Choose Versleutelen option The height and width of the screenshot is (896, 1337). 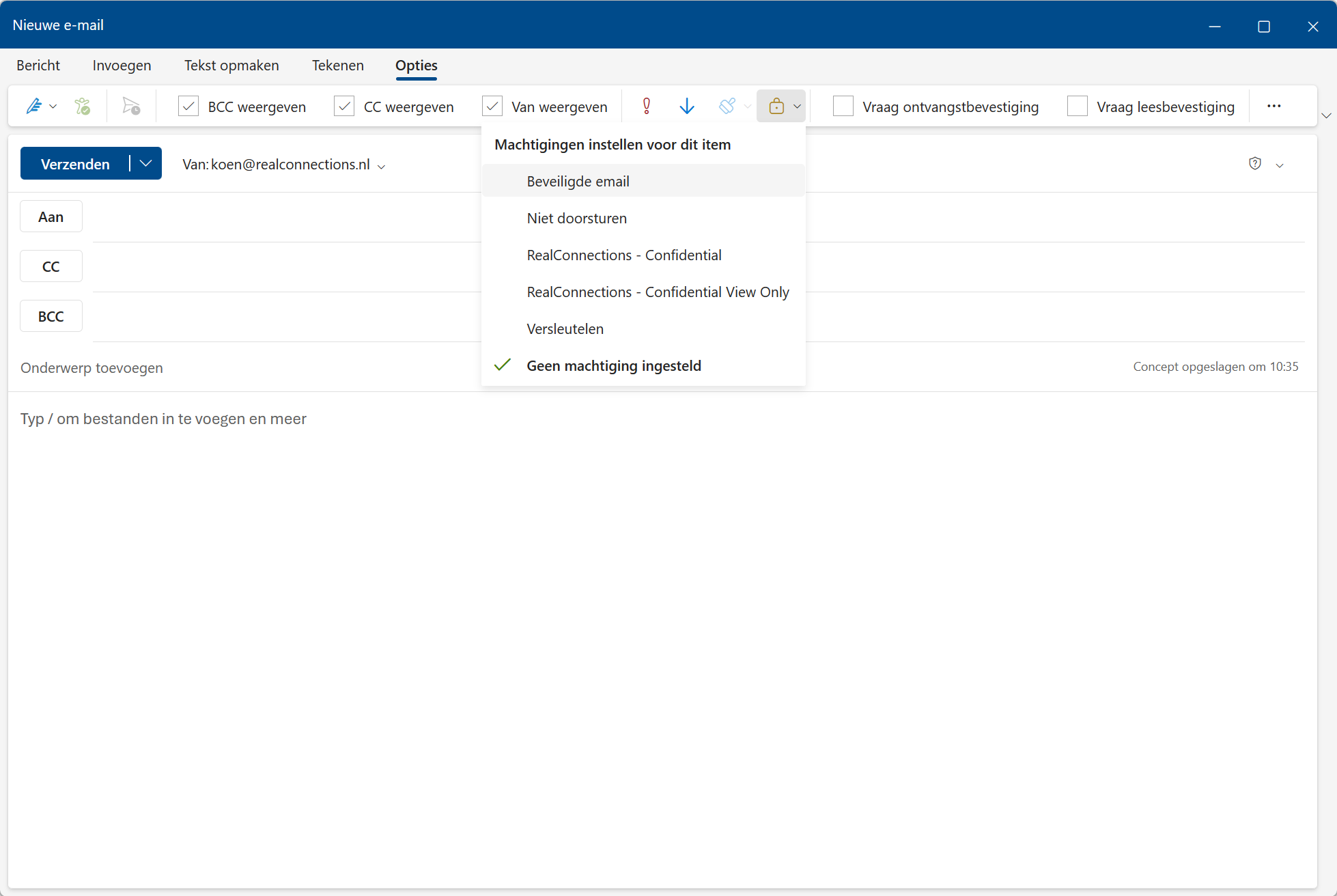click(x=644, y=328)
